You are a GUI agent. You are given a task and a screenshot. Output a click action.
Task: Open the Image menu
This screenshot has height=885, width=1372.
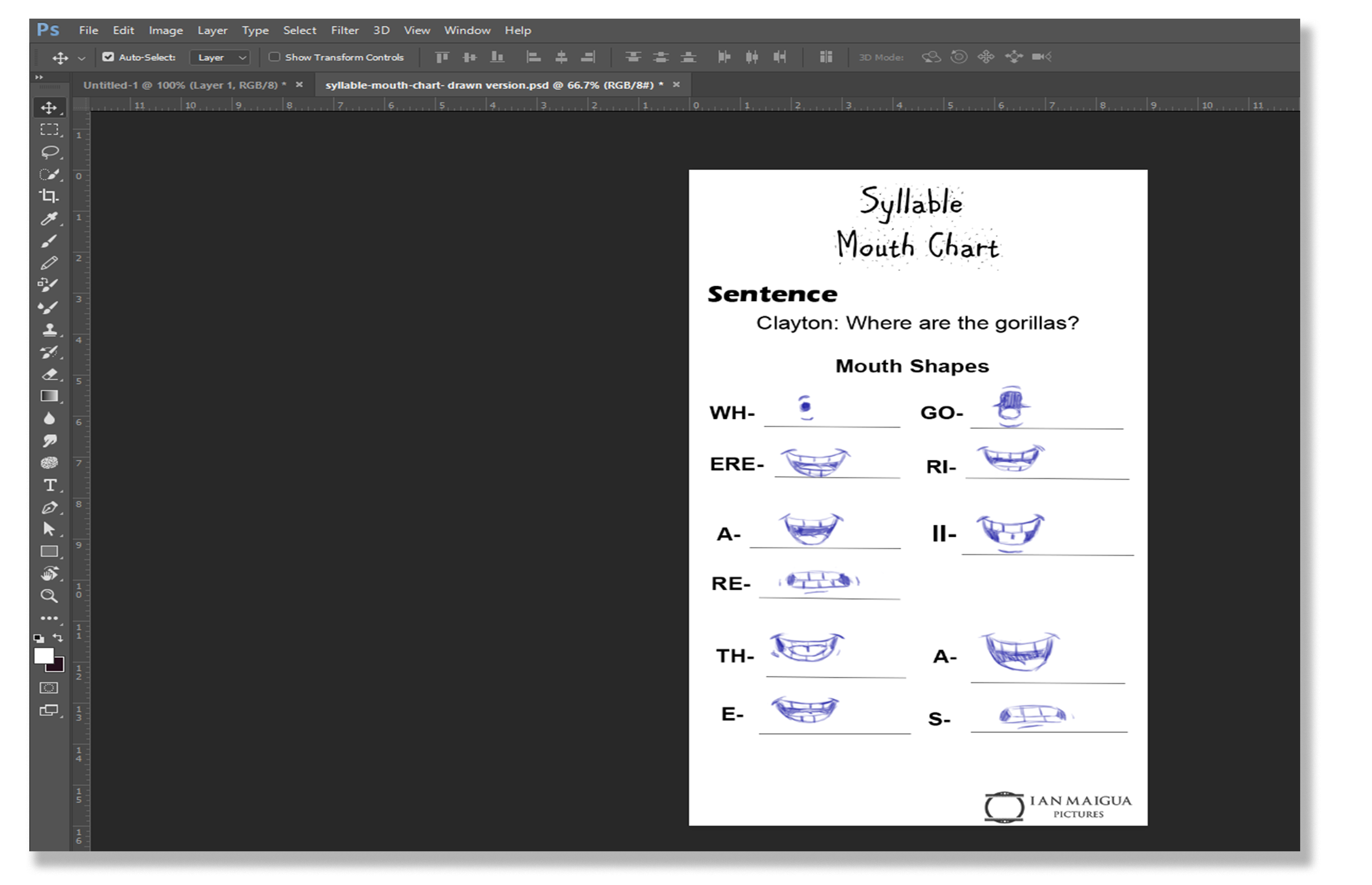[166, 31]
